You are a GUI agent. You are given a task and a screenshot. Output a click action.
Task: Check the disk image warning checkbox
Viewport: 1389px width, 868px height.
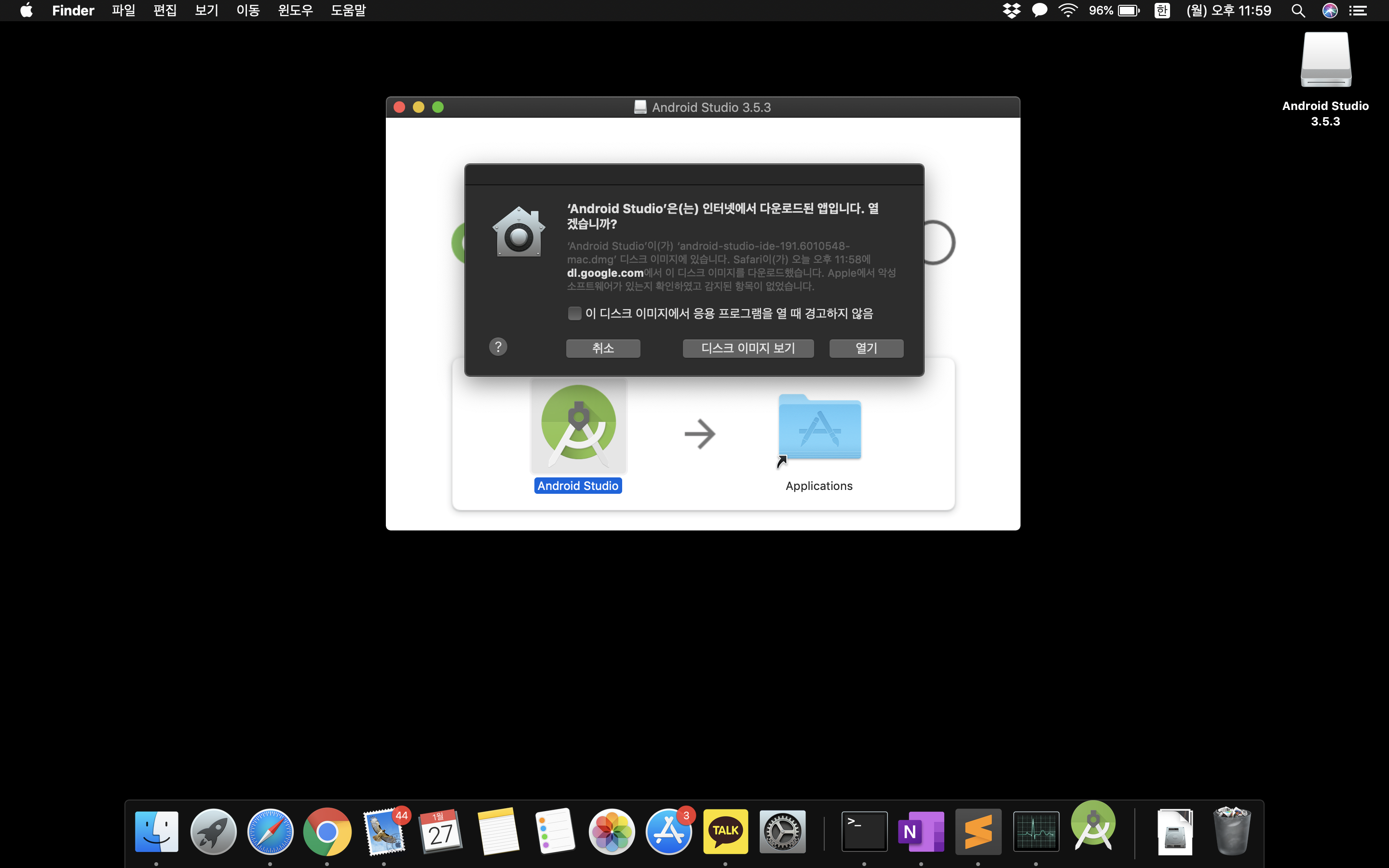pyautogui.click(x=574, y=313)
